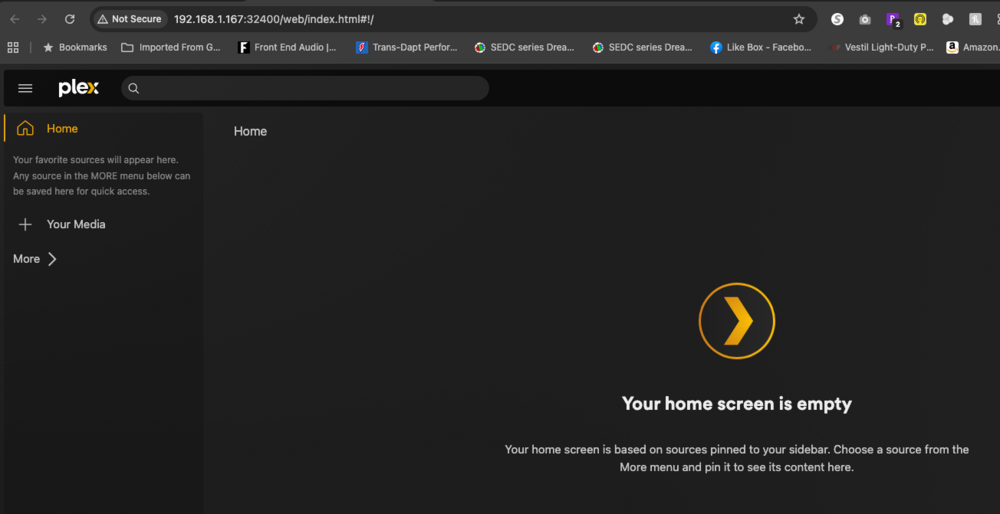
Task: Click the Not Secure warning badge
Action: click(x=129, y=19)
